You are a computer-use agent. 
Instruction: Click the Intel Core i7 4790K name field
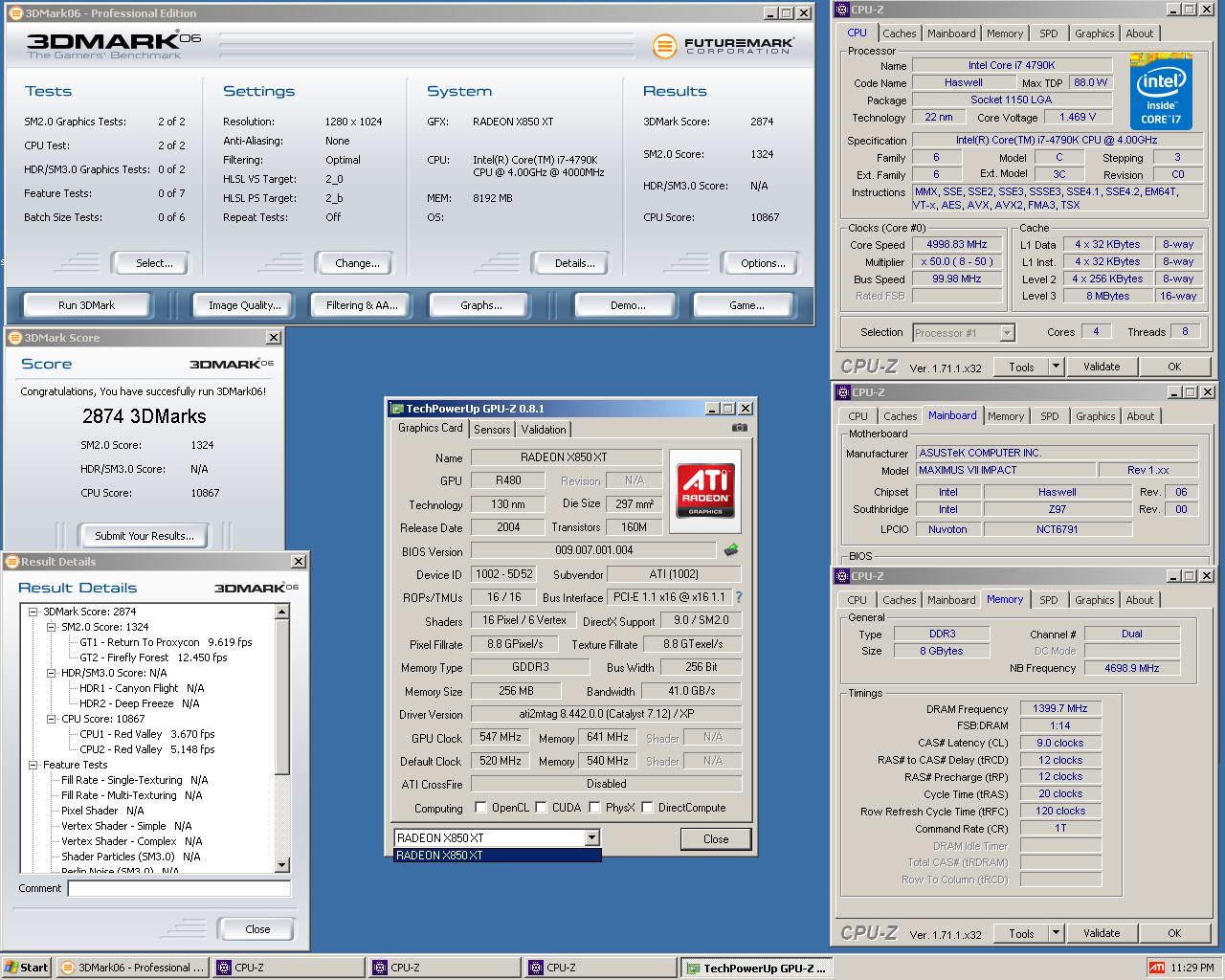pyautogui.click(x=1012, y=65)
